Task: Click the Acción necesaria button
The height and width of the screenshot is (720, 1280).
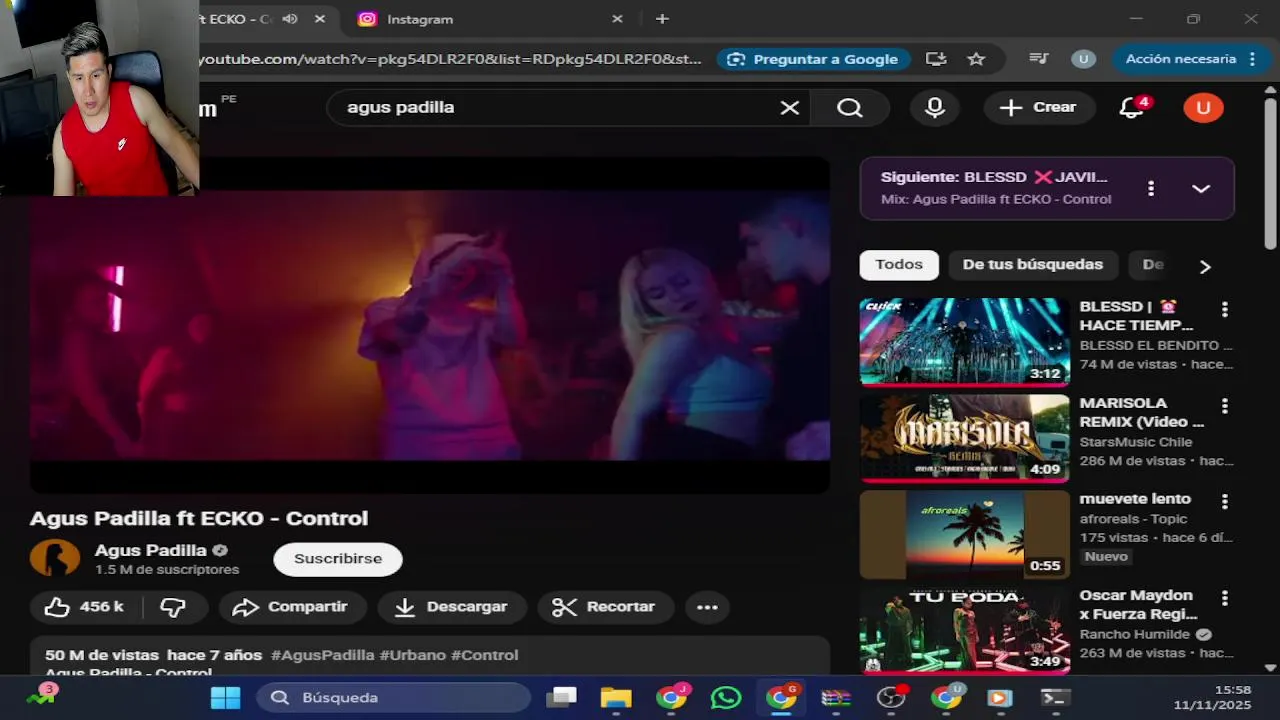Action: tap(1189, 59)
